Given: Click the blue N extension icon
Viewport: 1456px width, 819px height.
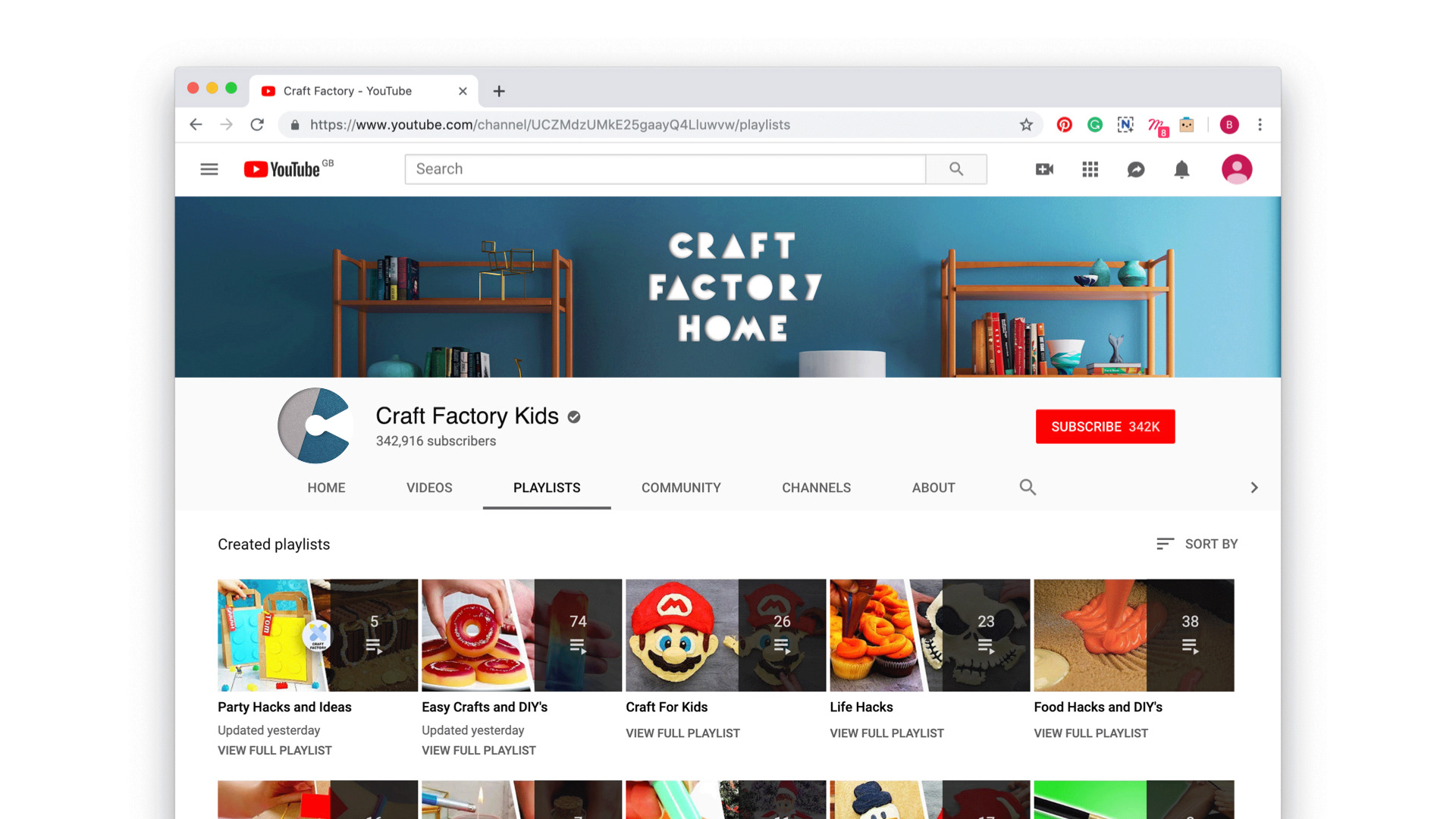Looking at the screenshot, I should click(x=1125, y=124).
